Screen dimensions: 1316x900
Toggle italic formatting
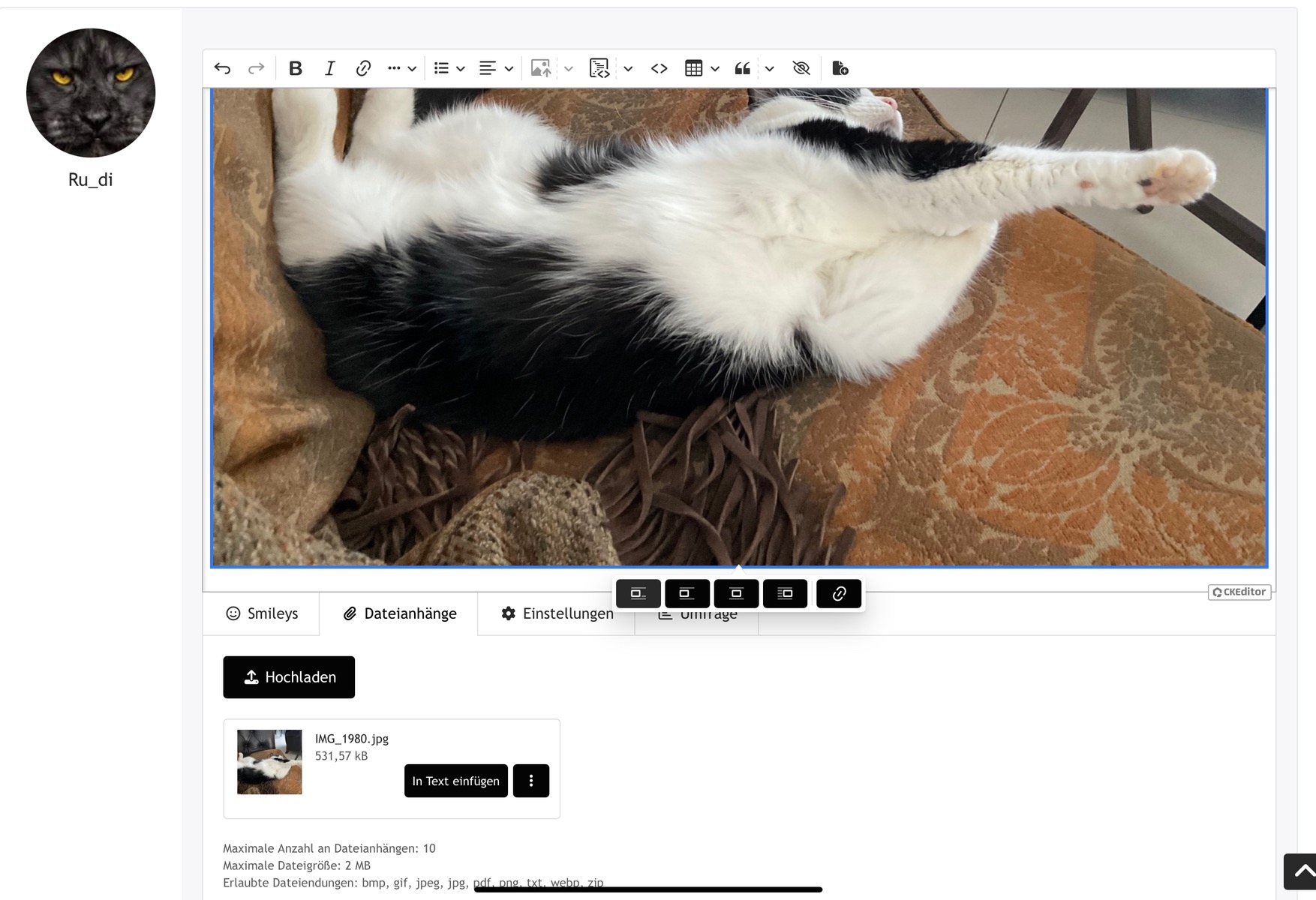pos(329,68)
